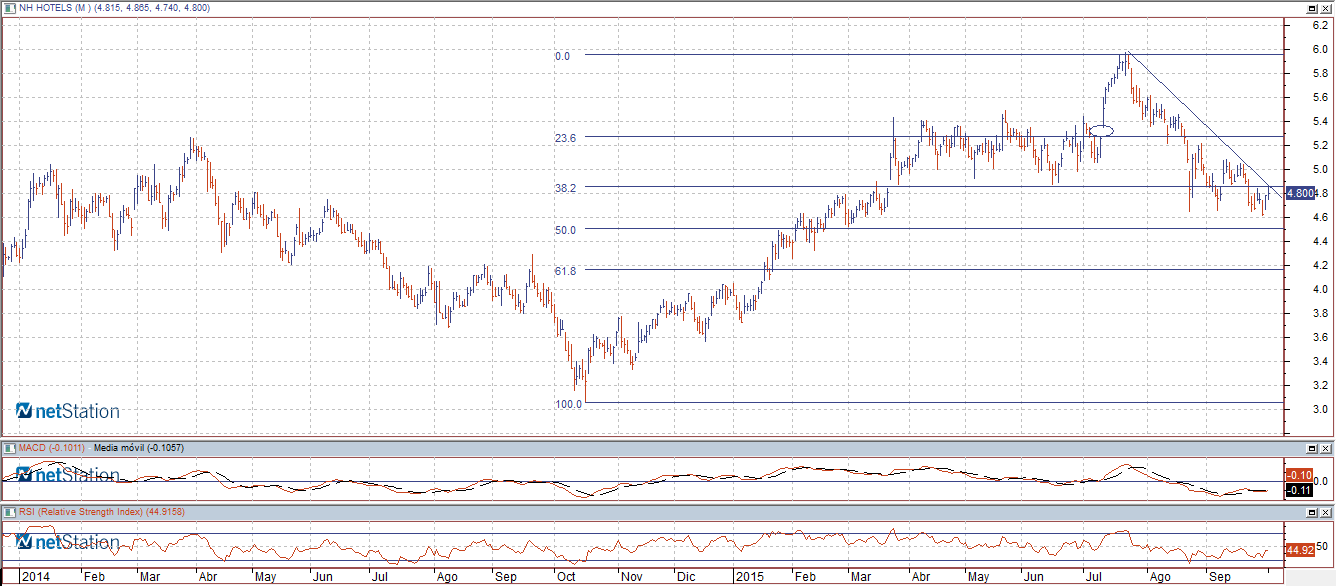Click the MACD panel icon
The width and height of the screenshot is (1336, 586).
pyautogui.click(x=9, y=447)
